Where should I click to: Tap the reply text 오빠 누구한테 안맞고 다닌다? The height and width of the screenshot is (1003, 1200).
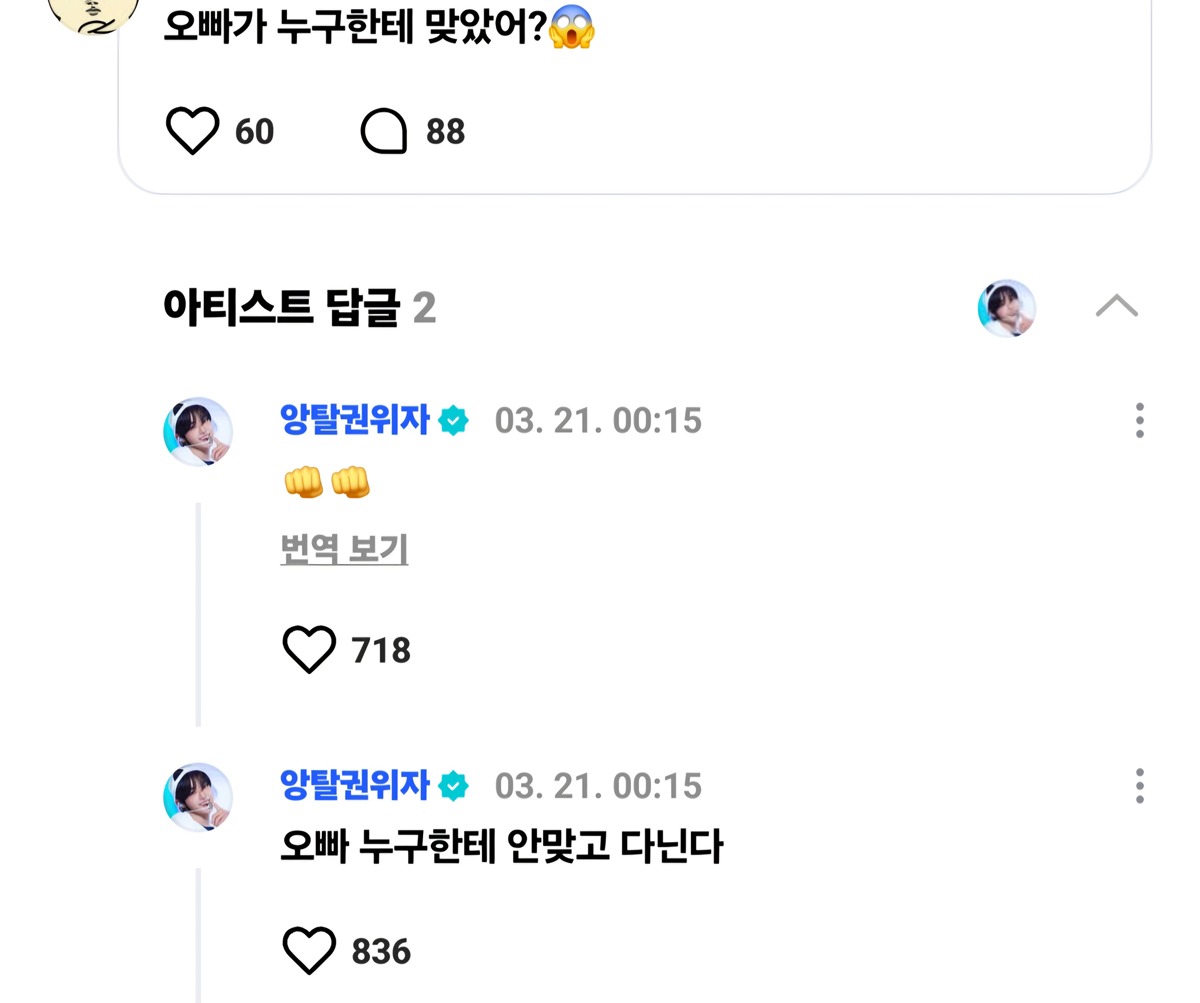click(x=501, y=847)
